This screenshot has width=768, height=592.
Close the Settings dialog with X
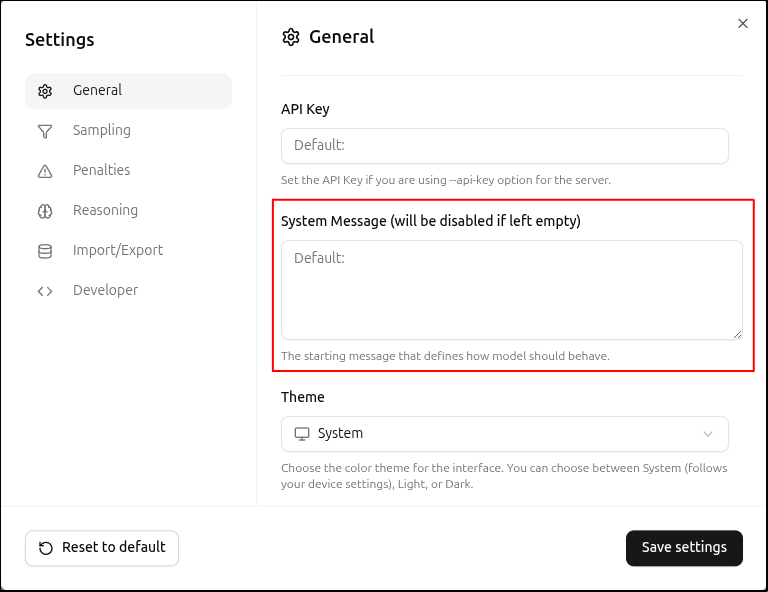point(743,23)
